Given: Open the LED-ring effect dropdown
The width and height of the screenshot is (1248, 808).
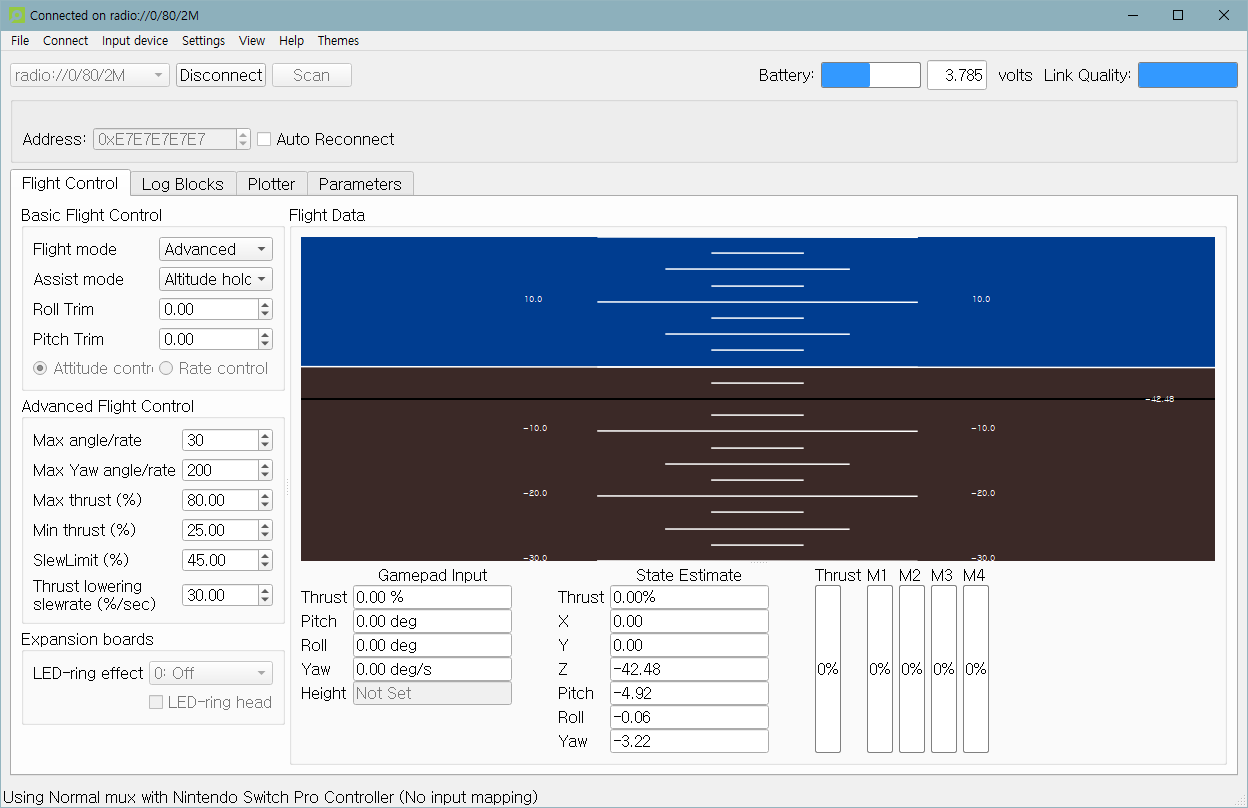Looking at the screenshot, I should (x=210, y=673).
